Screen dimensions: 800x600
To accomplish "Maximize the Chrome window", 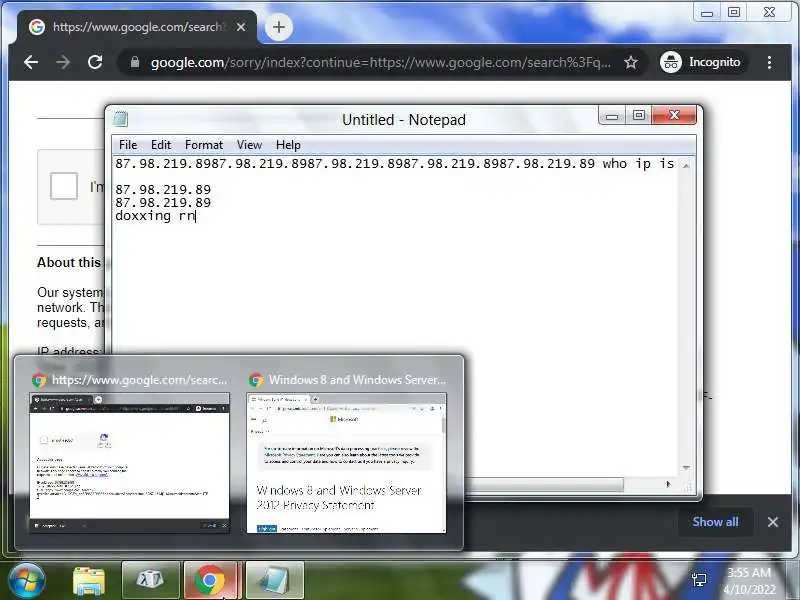I will [x=734, y=12].
